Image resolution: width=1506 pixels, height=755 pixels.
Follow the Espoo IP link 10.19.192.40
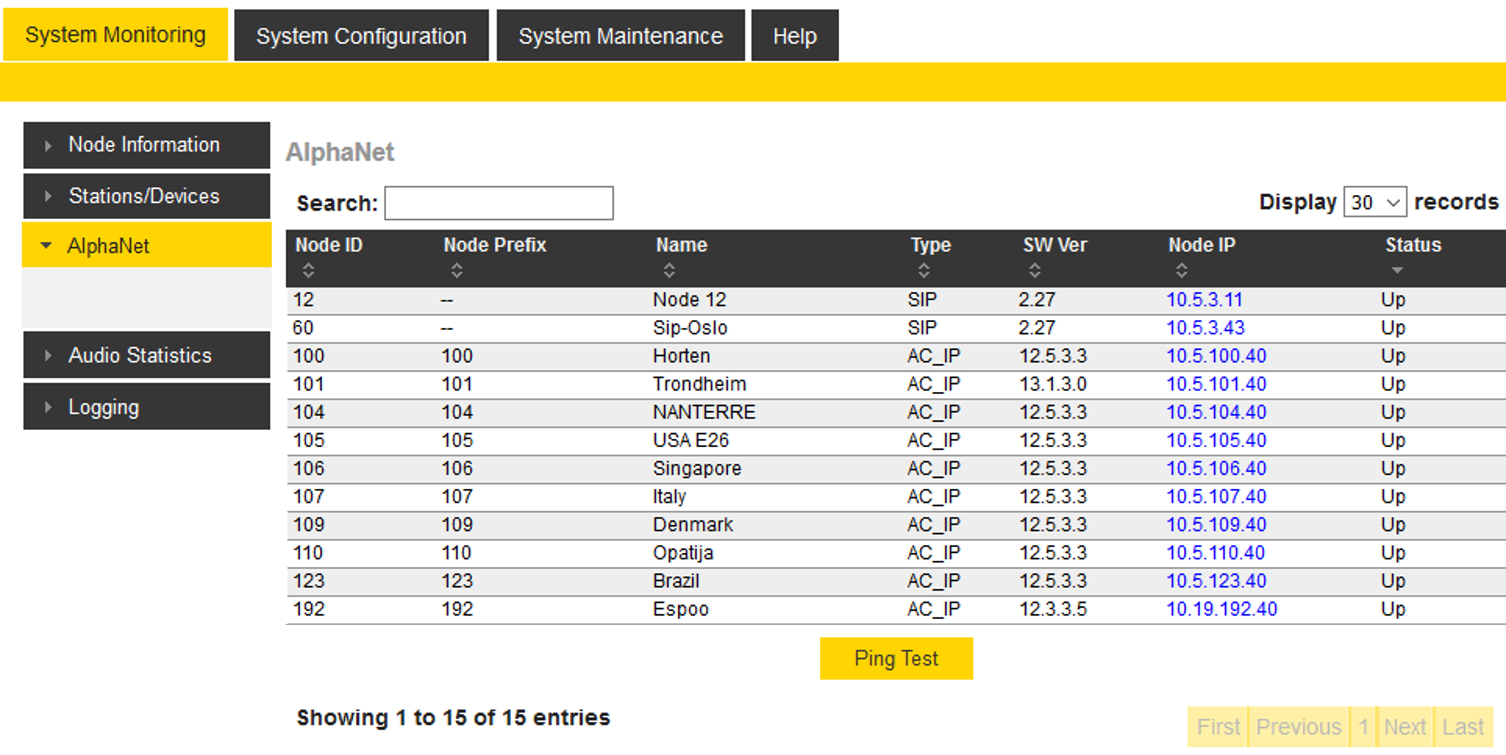point(1221,609)
